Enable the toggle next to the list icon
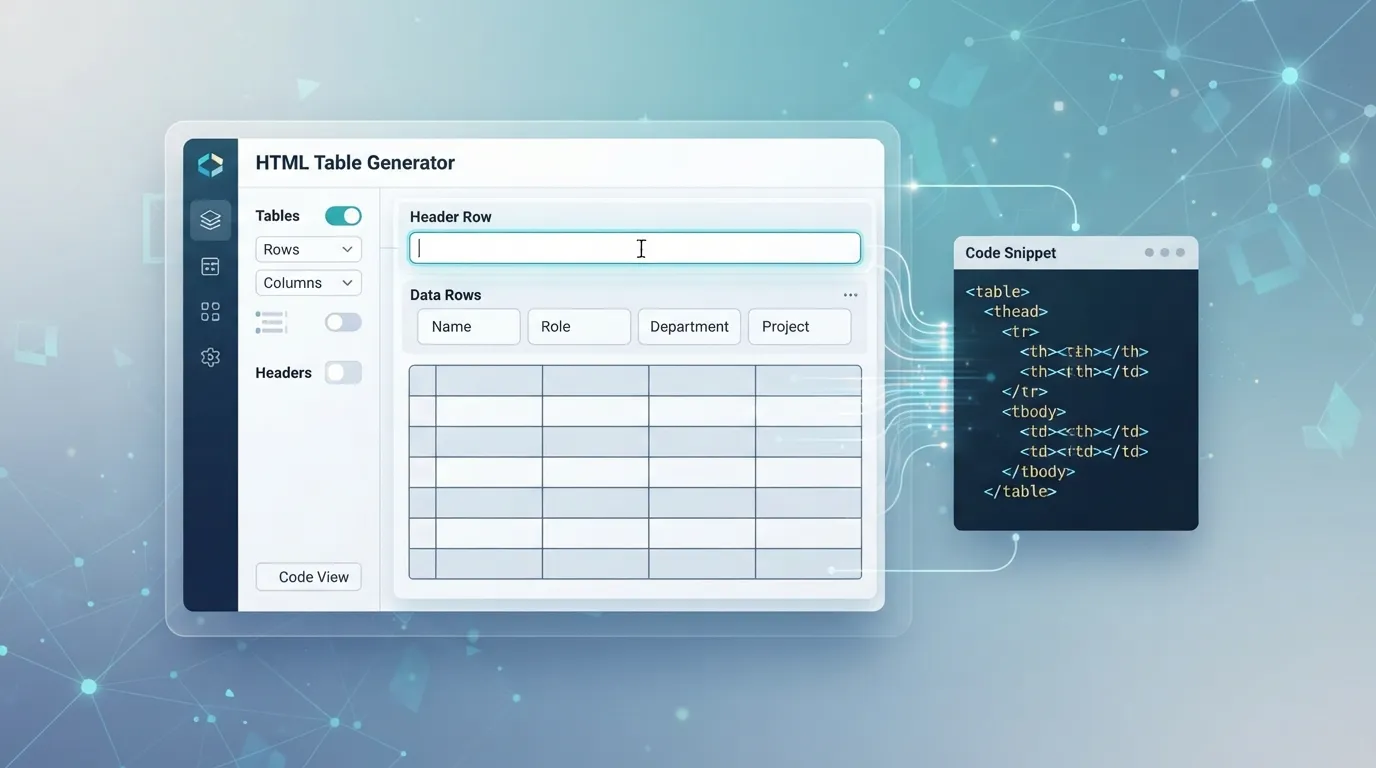Screen dimensions: 1376x768 [343, 322]
